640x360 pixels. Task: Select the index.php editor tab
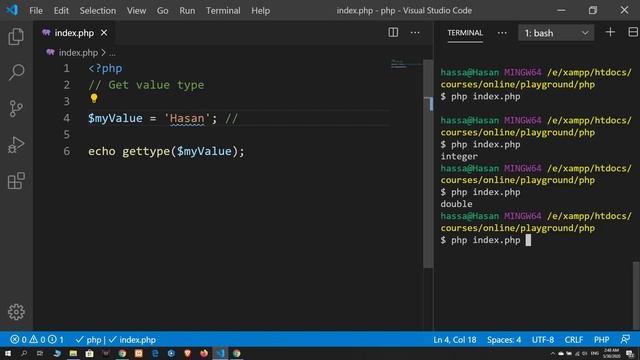(74, 33)
